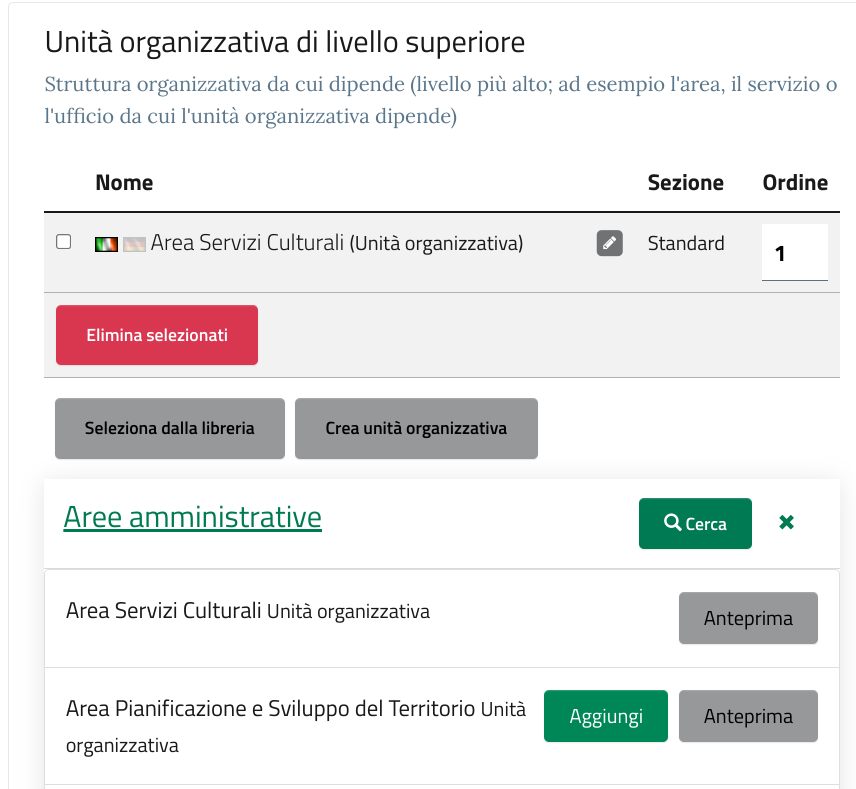Click the Sezione column header
This screenshot has height=789, width=856.
coord(685,183)
